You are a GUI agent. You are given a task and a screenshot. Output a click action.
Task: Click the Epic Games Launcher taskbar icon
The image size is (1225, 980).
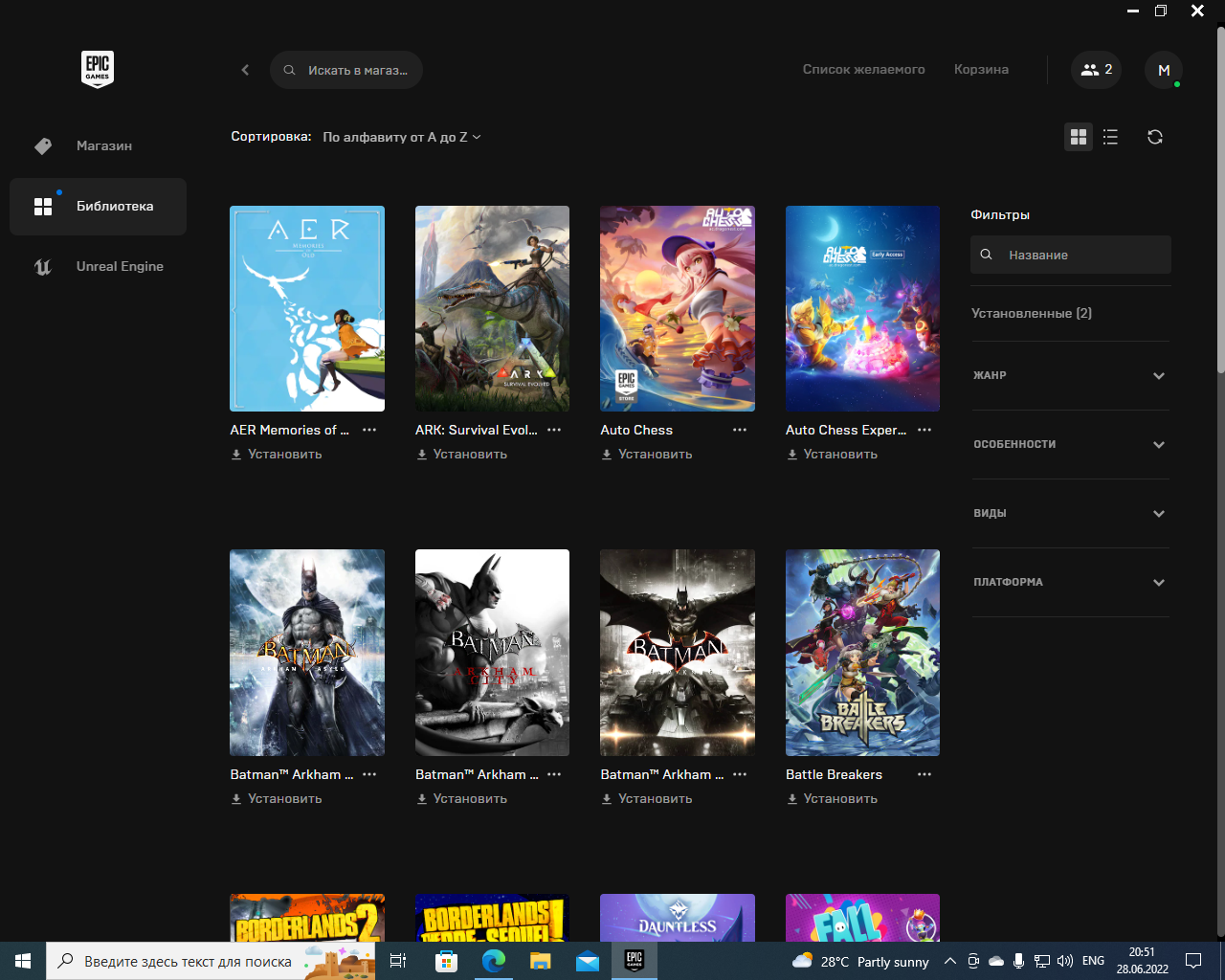tap(634, 961)
